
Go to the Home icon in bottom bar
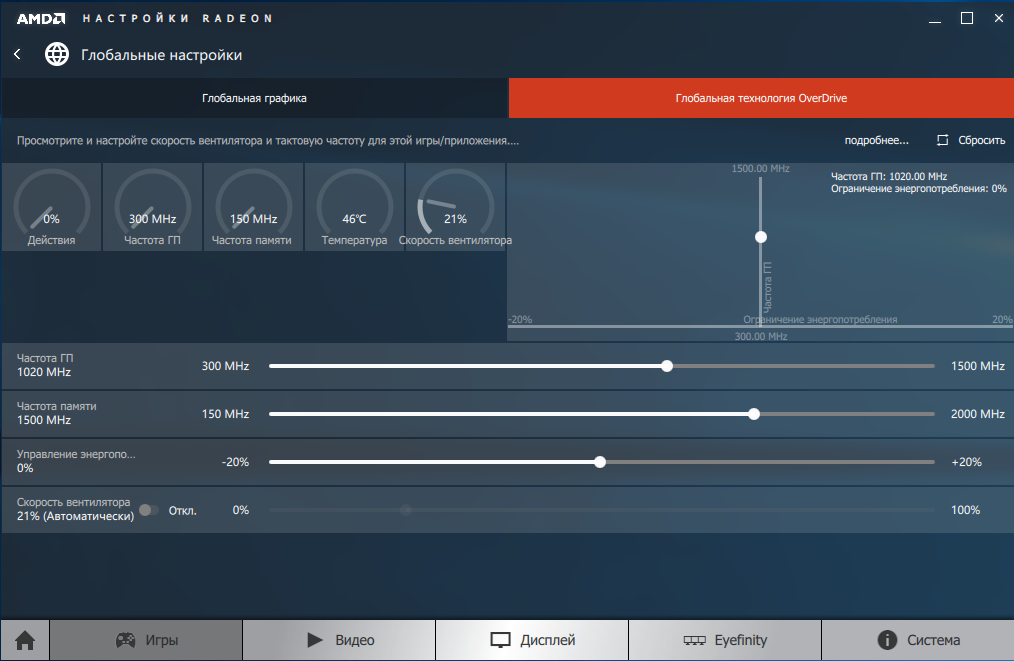click(24, 640)
